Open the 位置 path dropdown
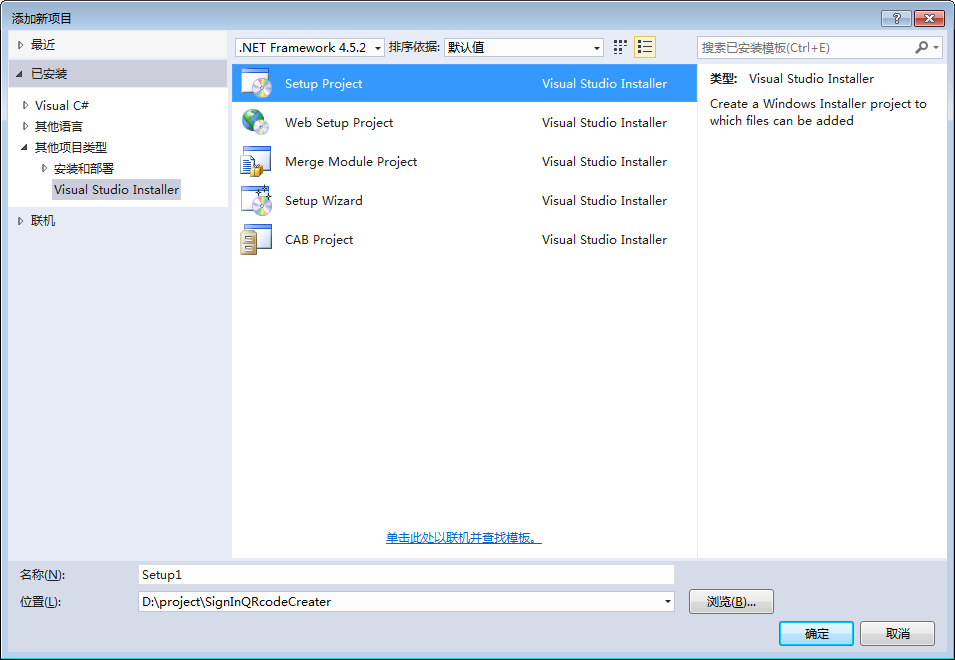Viewport: 955px width, 660px height. coord(667,602)
